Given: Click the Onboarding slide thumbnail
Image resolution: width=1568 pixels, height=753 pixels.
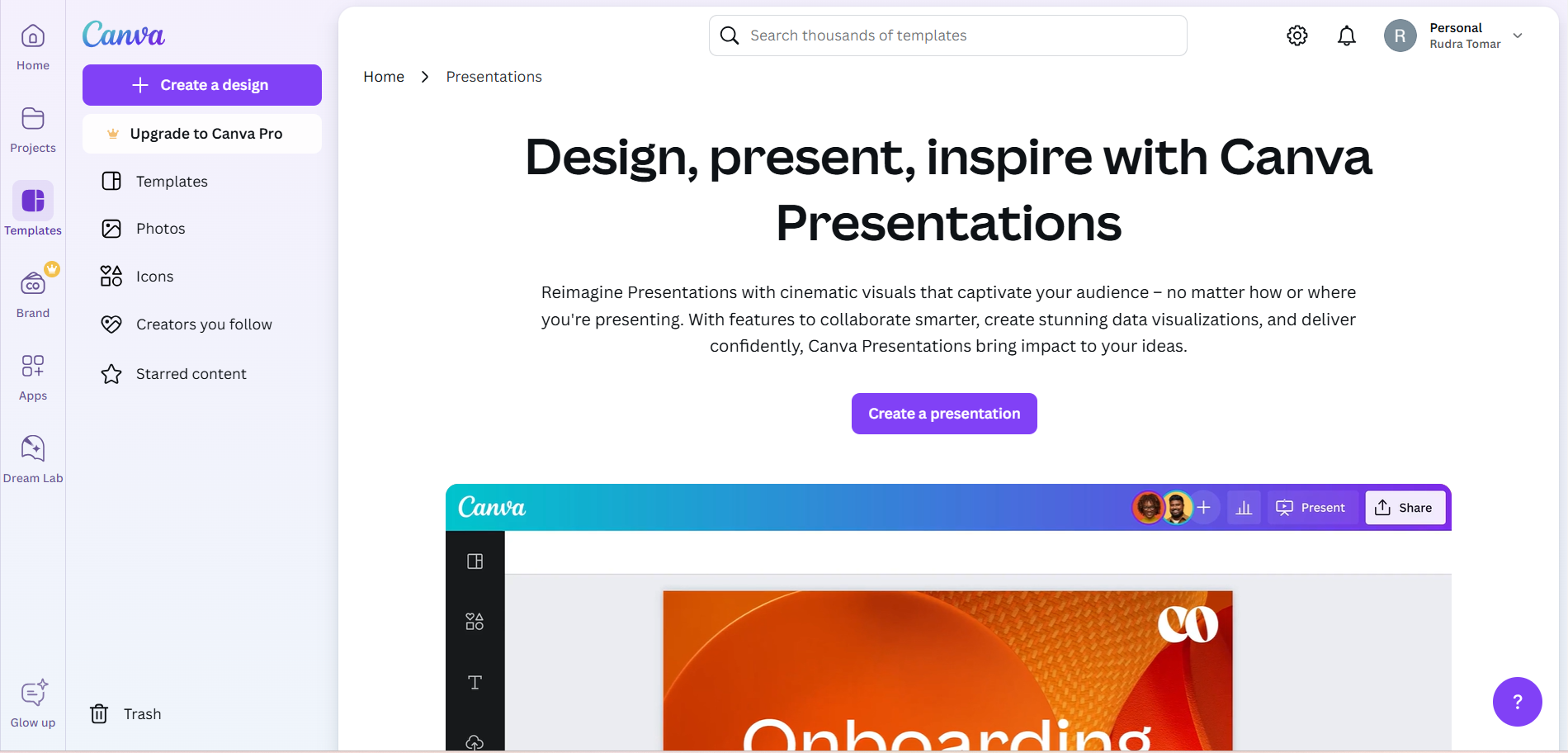Looking at the screenshot, I should coord(947,670).
